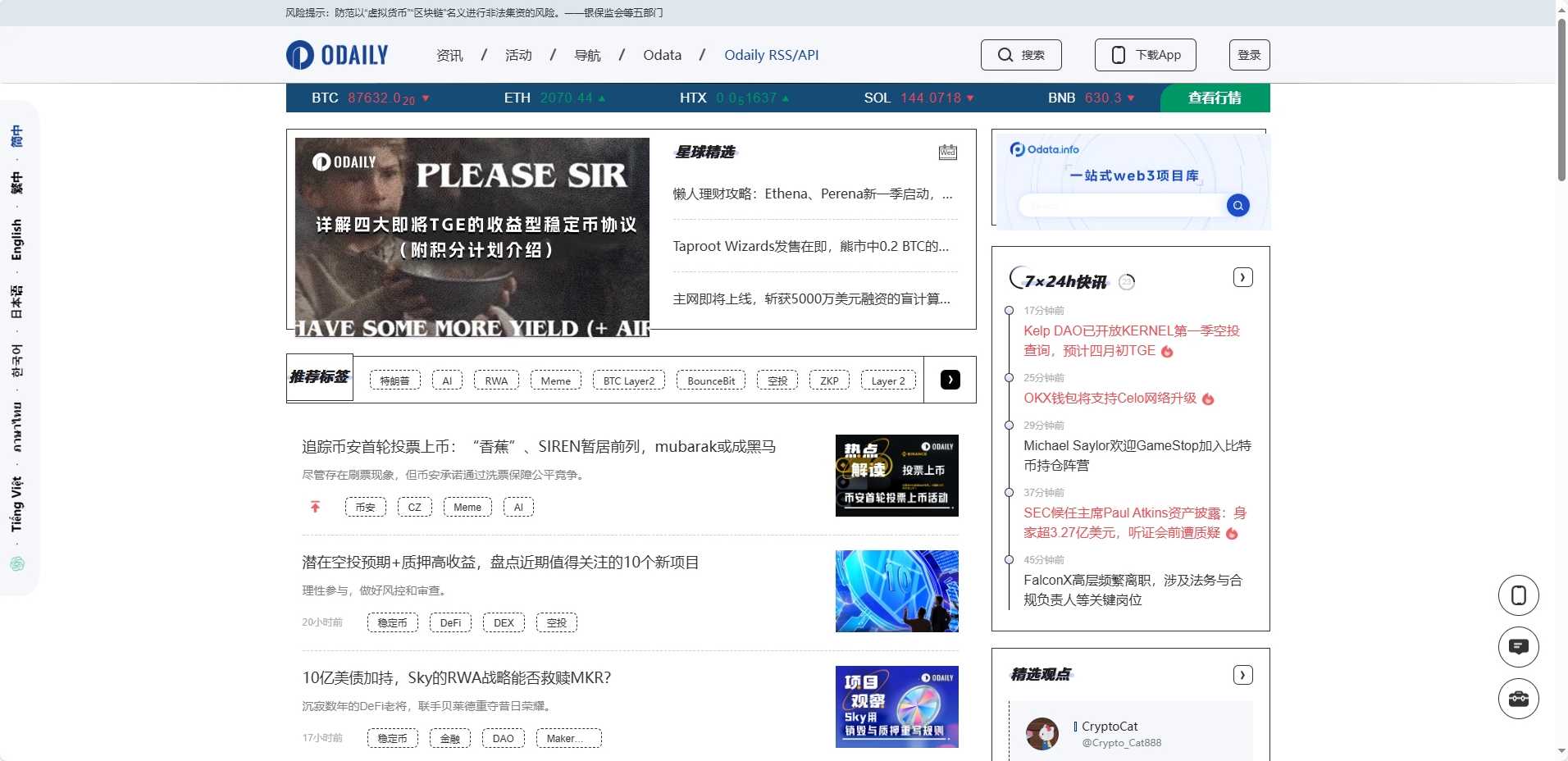The width and height of the screenshot is (1568, 761).
Task: Open the Wed calendar icon beside 星球精选
Action: click(x=949, y=152)
